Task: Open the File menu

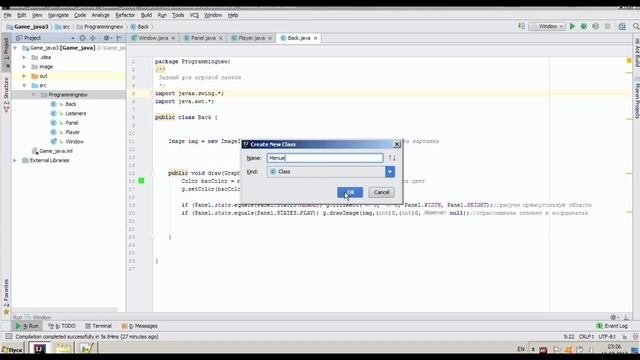Action: coord(7,15)
